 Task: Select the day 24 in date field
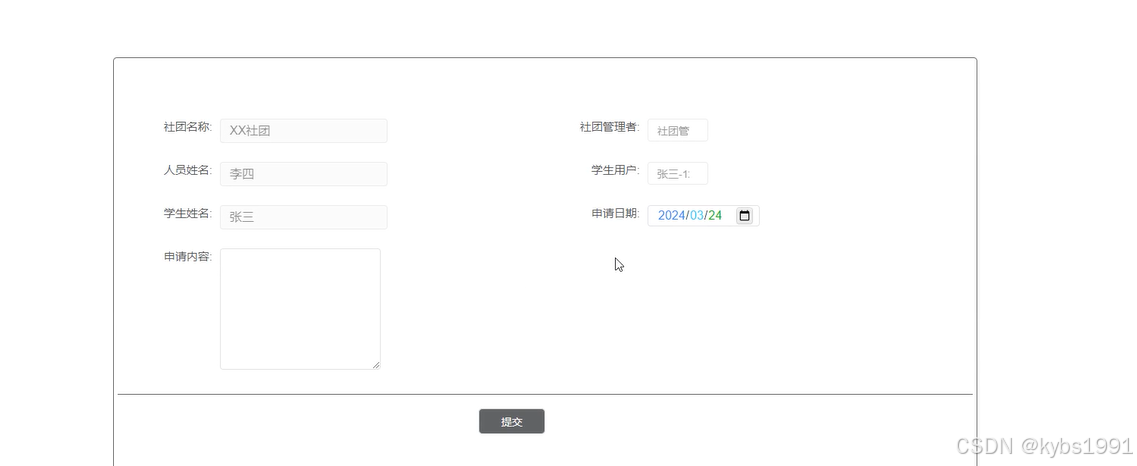tap(715, 215)
